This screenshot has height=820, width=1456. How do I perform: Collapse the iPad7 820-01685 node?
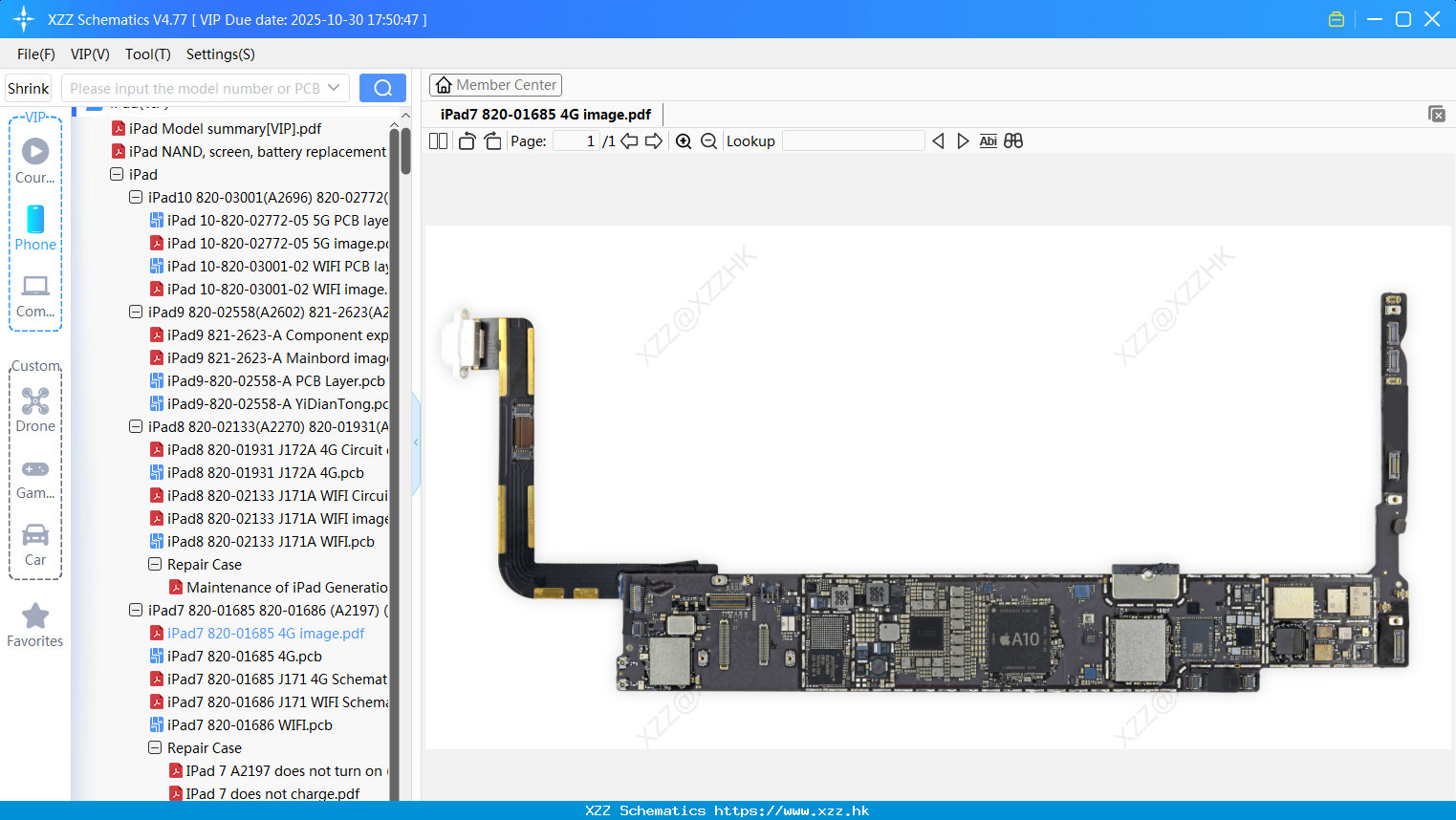(x=136, y=610)
